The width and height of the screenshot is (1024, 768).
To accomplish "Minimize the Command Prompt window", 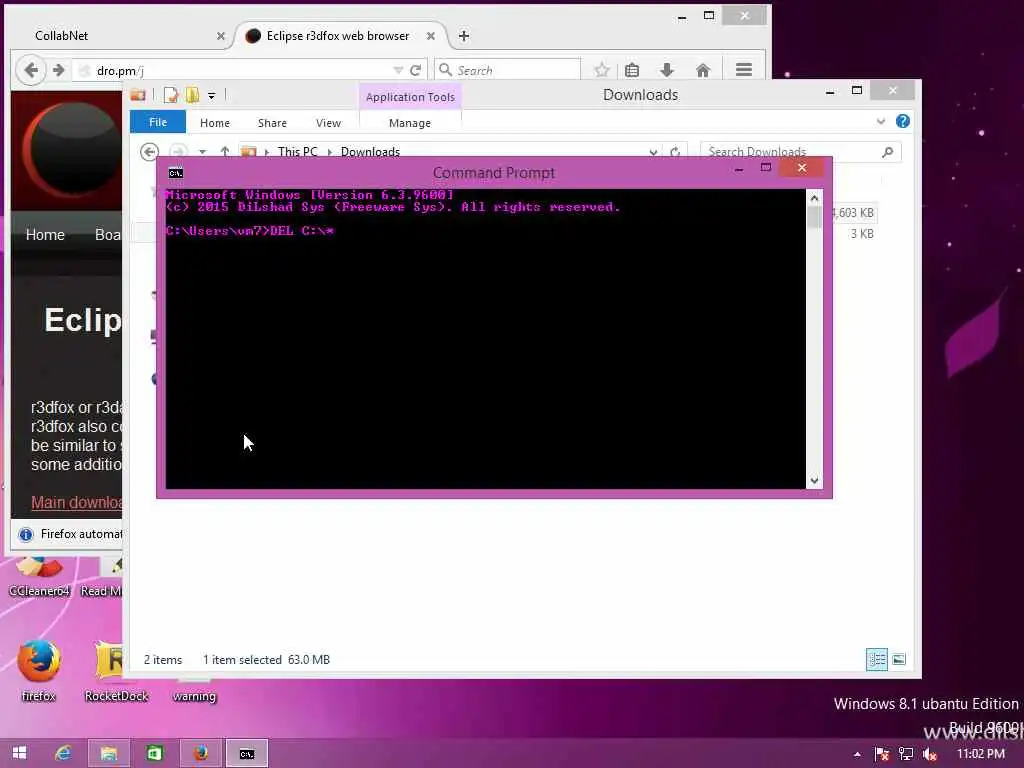I will click(739, 169).
